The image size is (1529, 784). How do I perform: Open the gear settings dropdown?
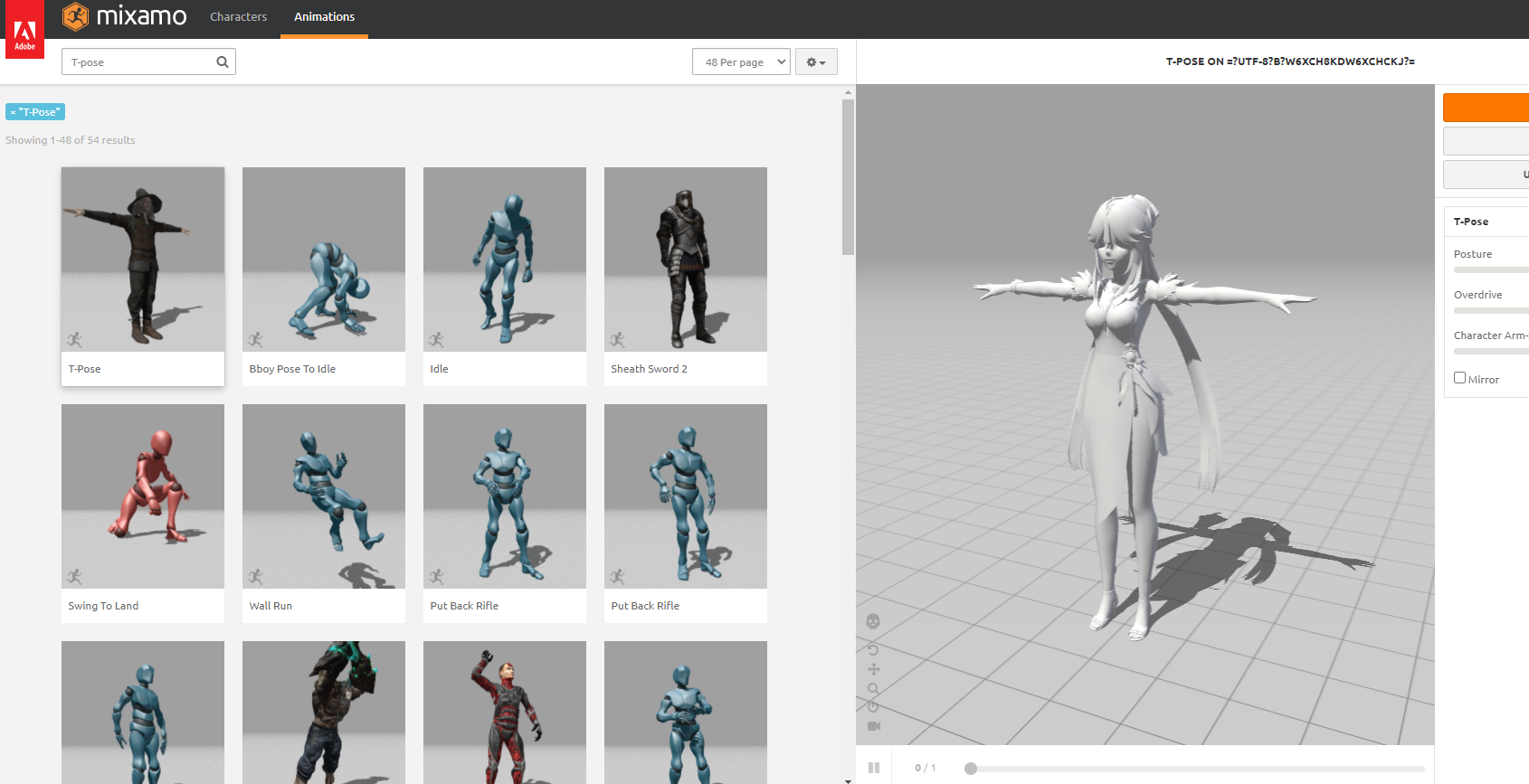(x=816, y=62)
